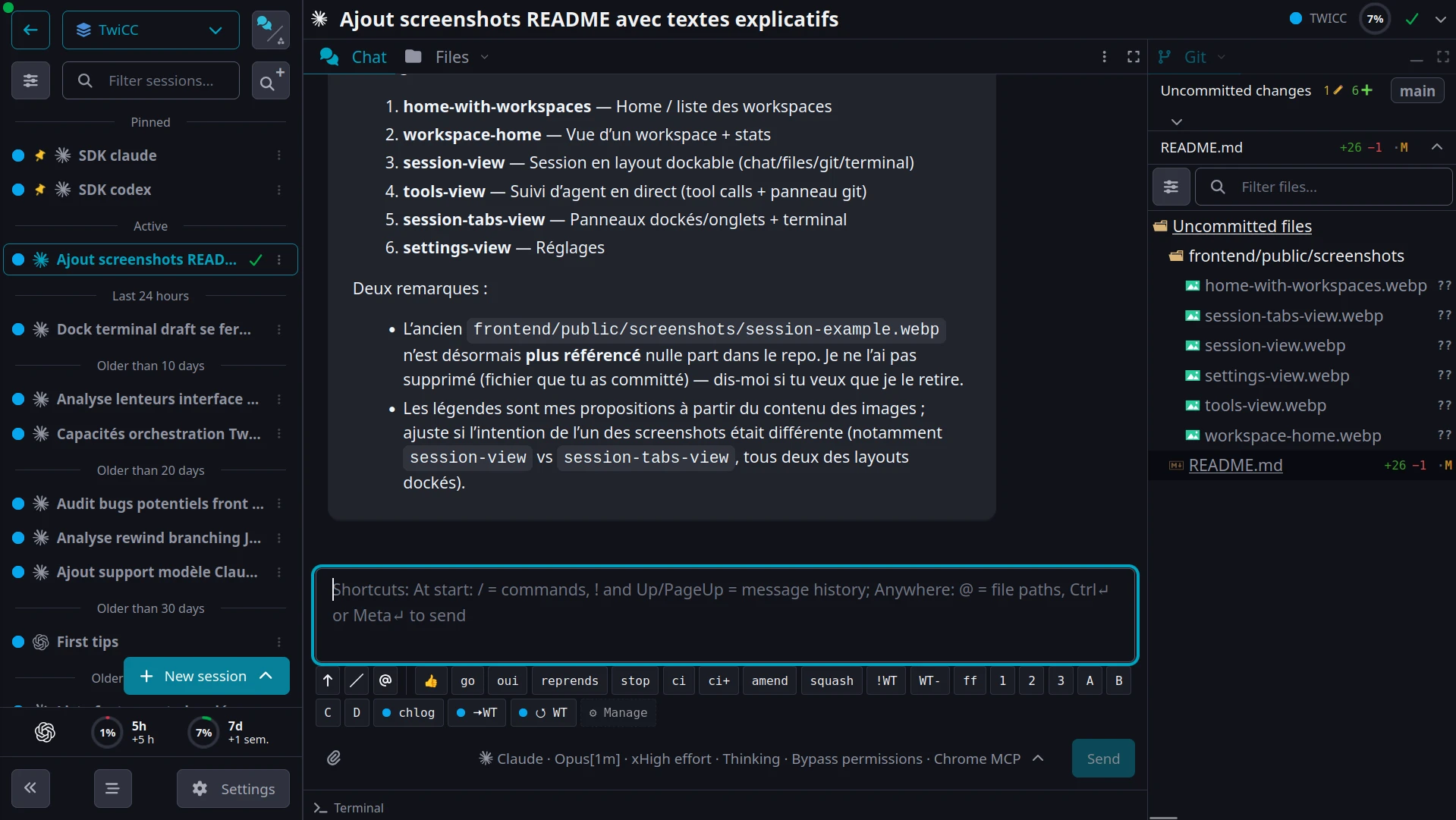This screenshot has height=820, width=1456.
Task: Open the options menu for Analyse lenteurs interface
Action: [x=279, y=399]
